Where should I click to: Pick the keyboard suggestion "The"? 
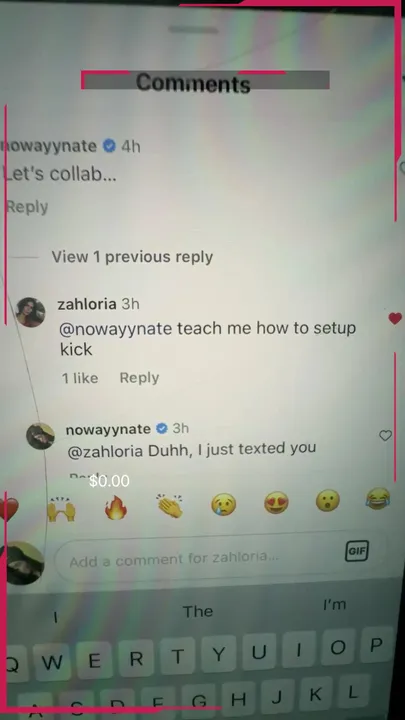[x=198, y=612]
